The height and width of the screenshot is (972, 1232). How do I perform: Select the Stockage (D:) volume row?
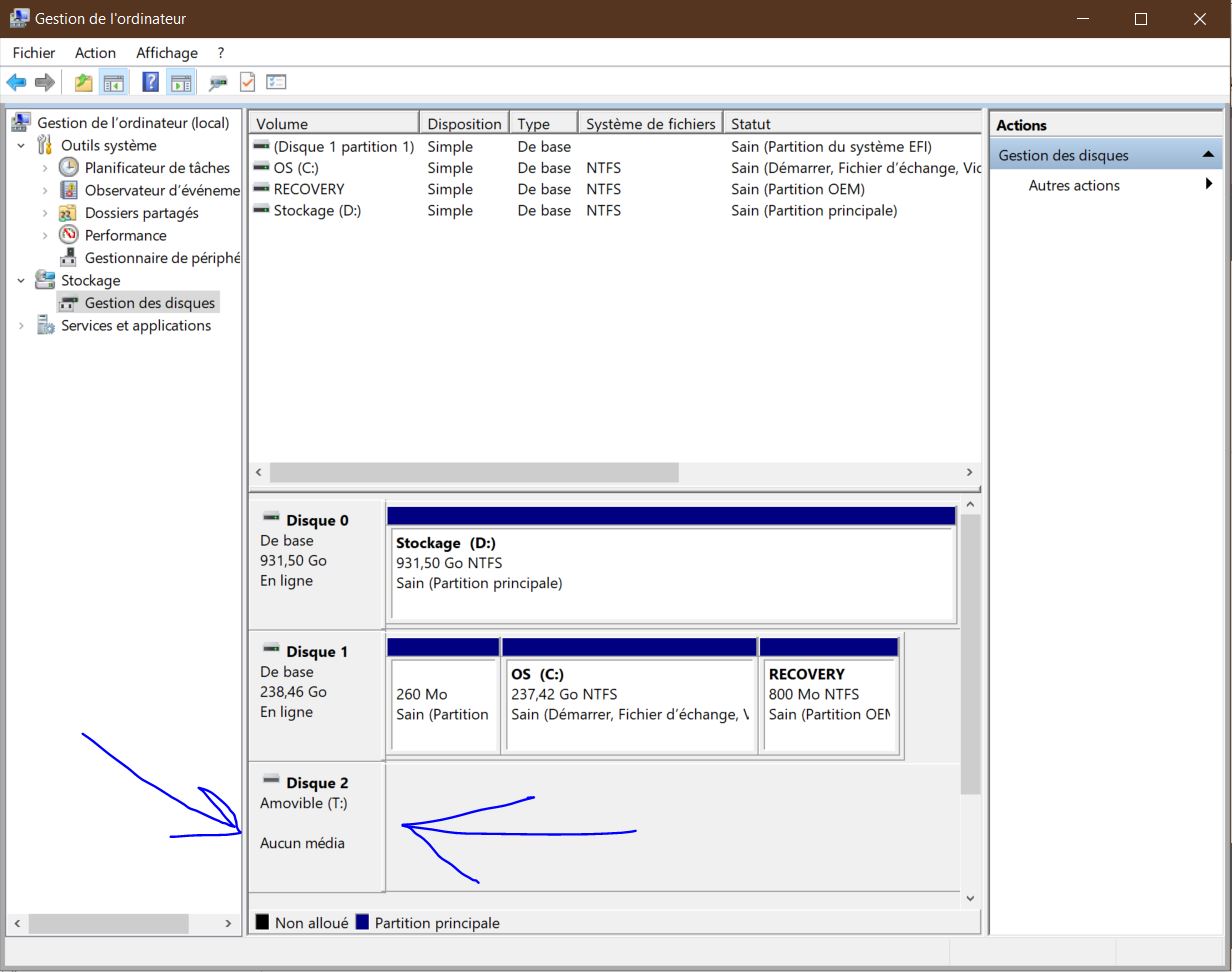(x=317, y=210)
